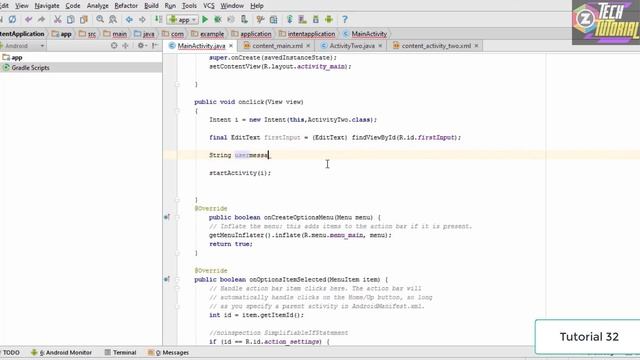Close the content_main.xml tab

pyautogui.click(x=308, y=46)
